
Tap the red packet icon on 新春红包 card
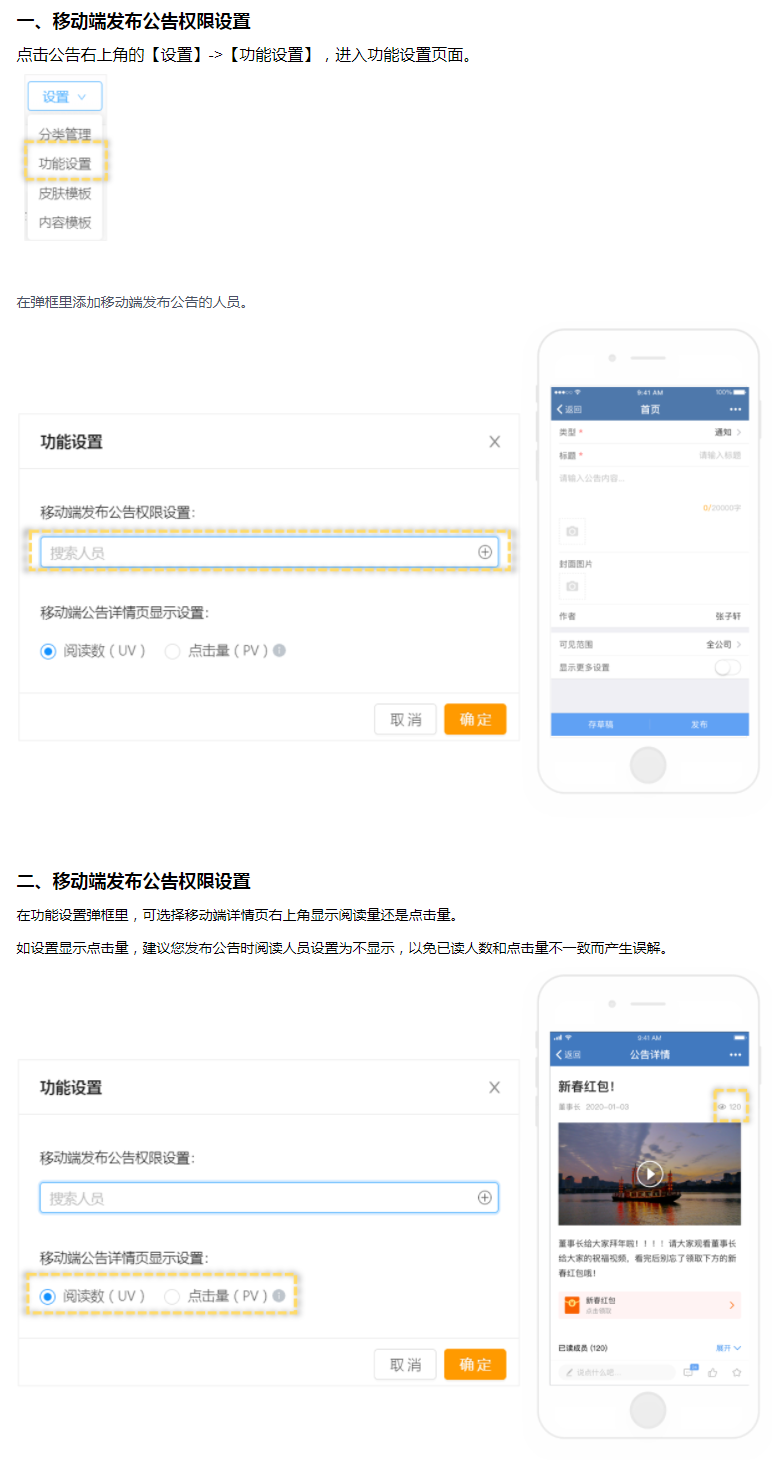point(572,1304)
